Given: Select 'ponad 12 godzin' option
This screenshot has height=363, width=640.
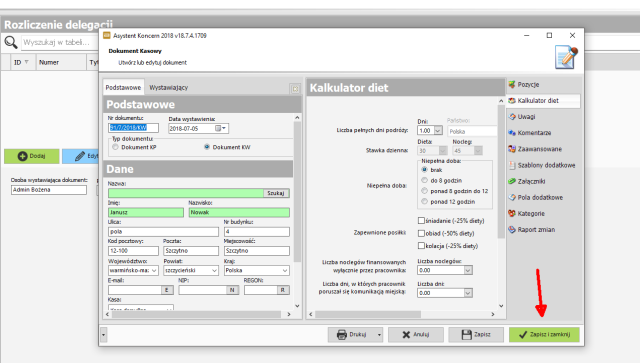Looking at the screenshot, I should pos(424,202).
